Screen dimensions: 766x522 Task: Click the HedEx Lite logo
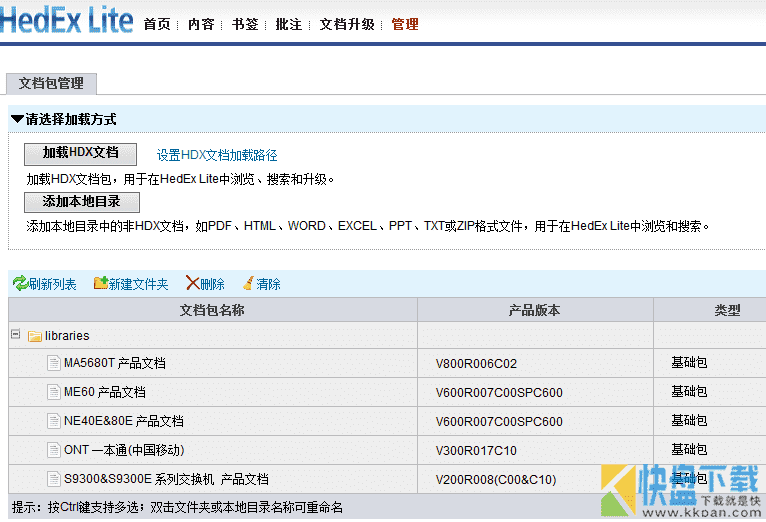[x=66, y=20]
